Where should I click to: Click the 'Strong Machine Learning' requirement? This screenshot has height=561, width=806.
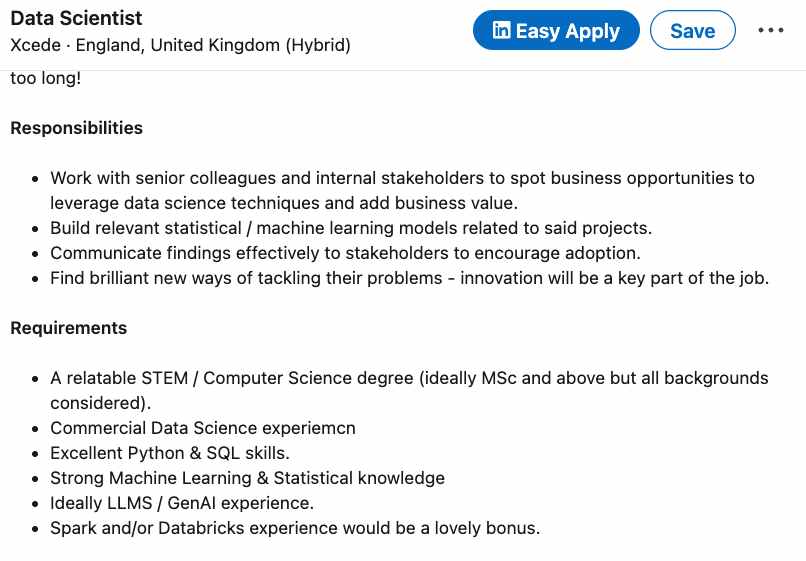247,478
